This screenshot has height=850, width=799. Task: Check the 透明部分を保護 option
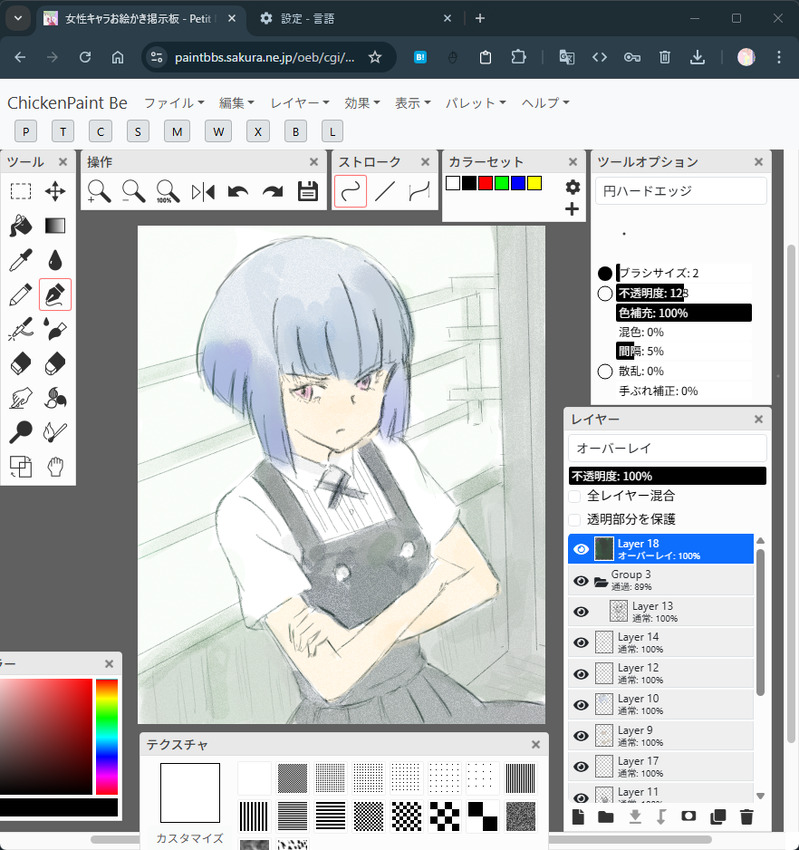pyautogui.click(x=575, y=519)
